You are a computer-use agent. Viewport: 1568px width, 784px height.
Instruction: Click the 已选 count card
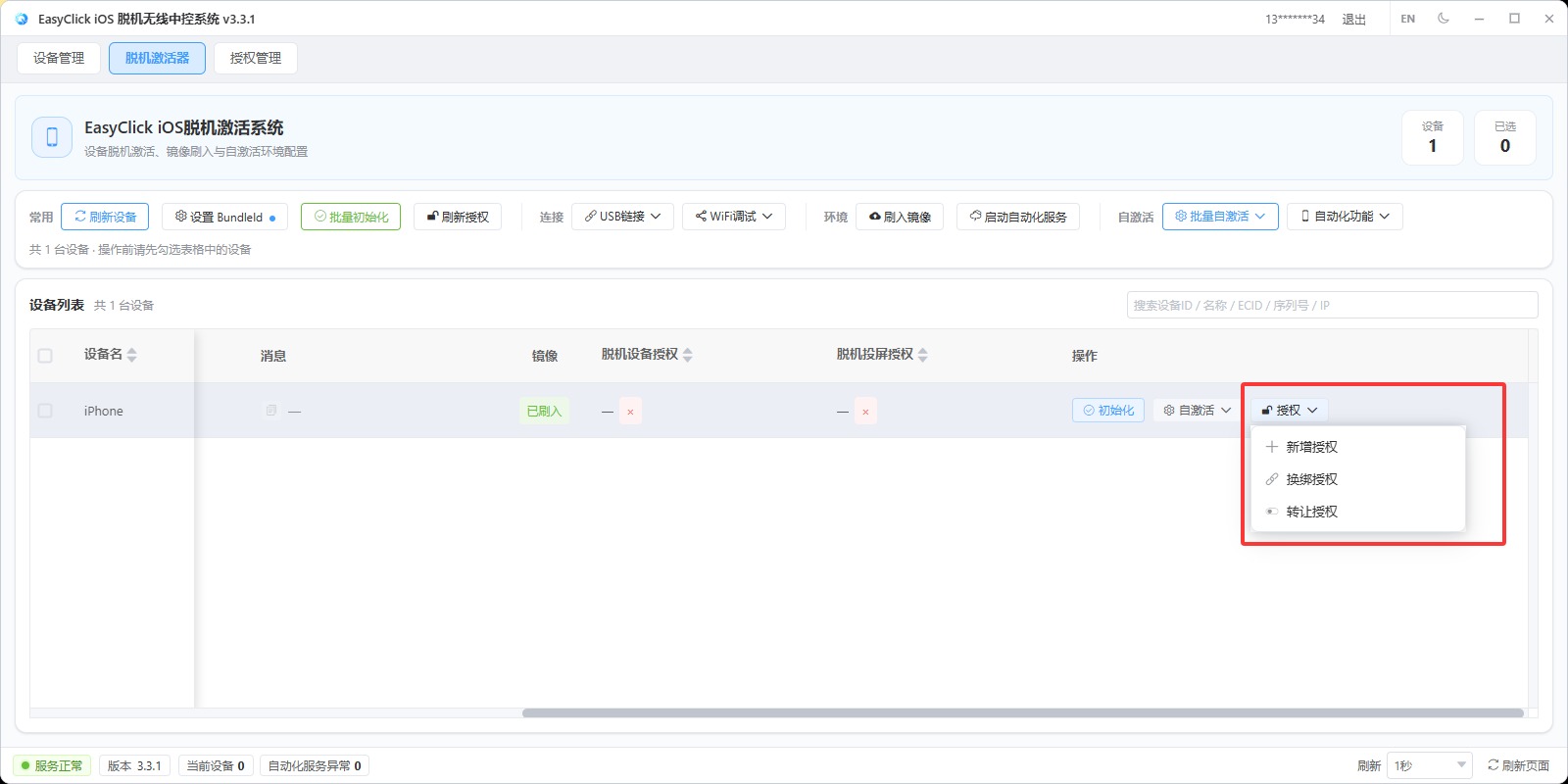pyautogui.click(x=1505, y=137)
